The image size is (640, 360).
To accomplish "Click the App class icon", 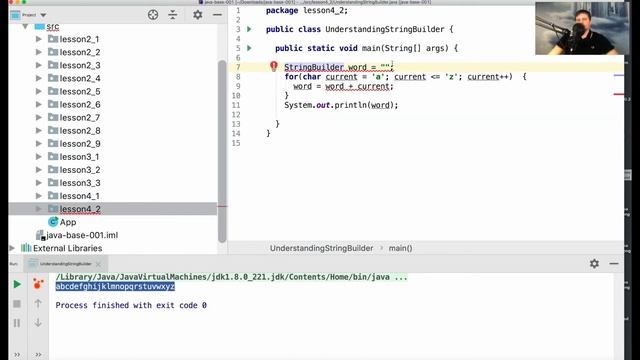I will point(53,222).
